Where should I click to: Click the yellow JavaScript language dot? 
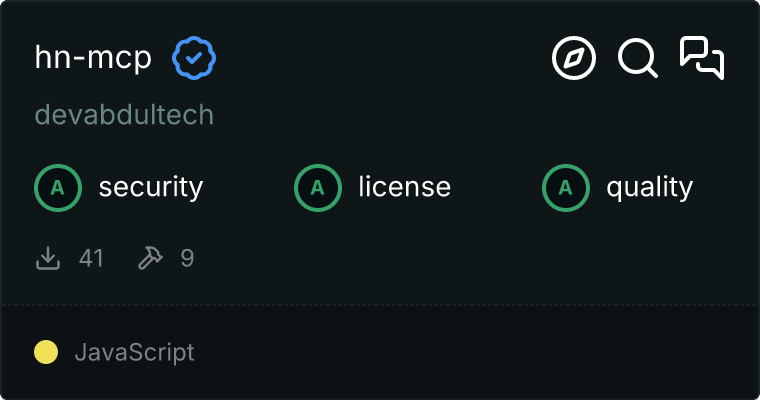[46, 352]
